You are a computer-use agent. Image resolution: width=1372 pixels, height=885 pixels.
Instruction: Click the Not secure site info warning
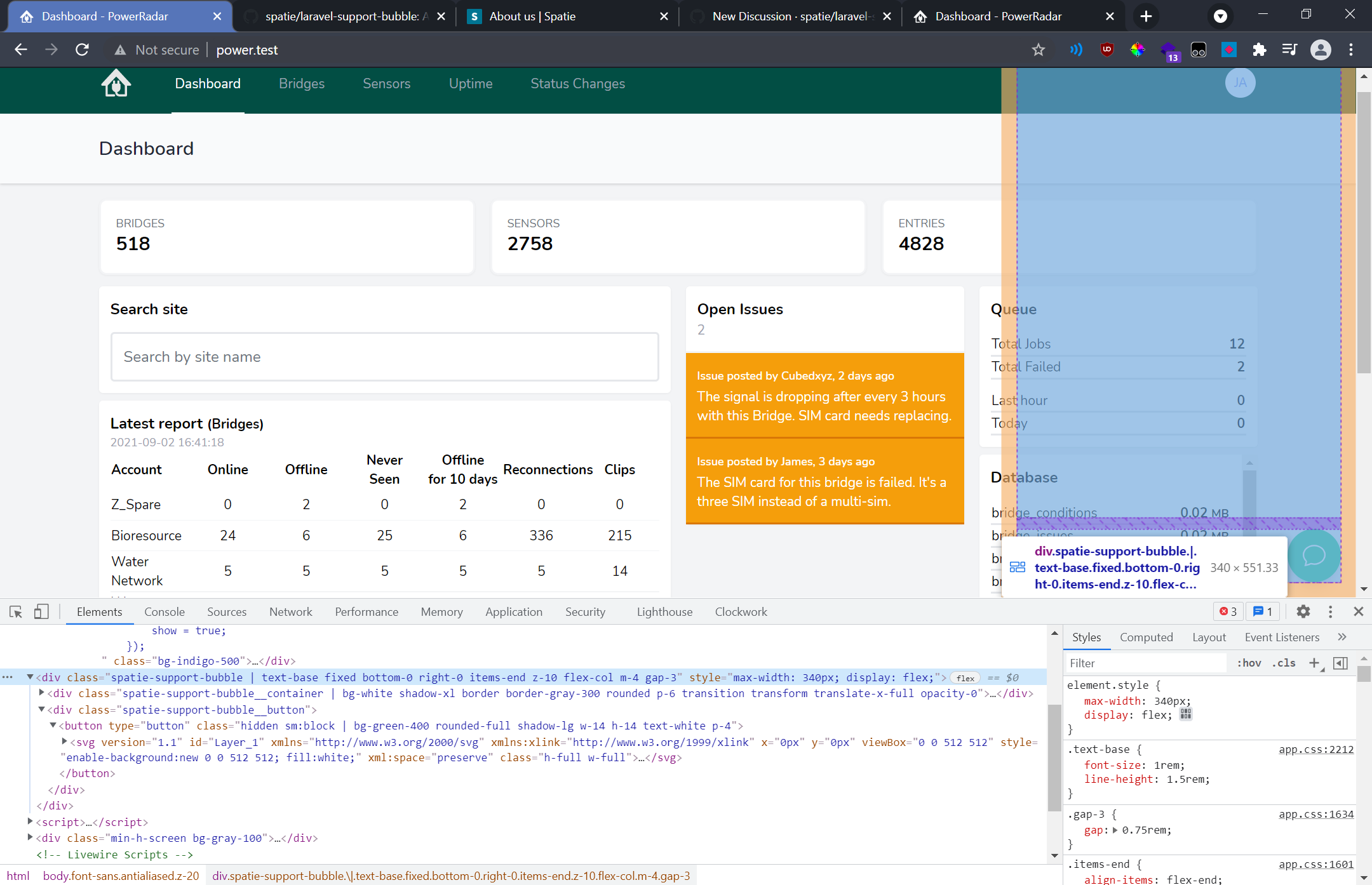tap(157, 50)
